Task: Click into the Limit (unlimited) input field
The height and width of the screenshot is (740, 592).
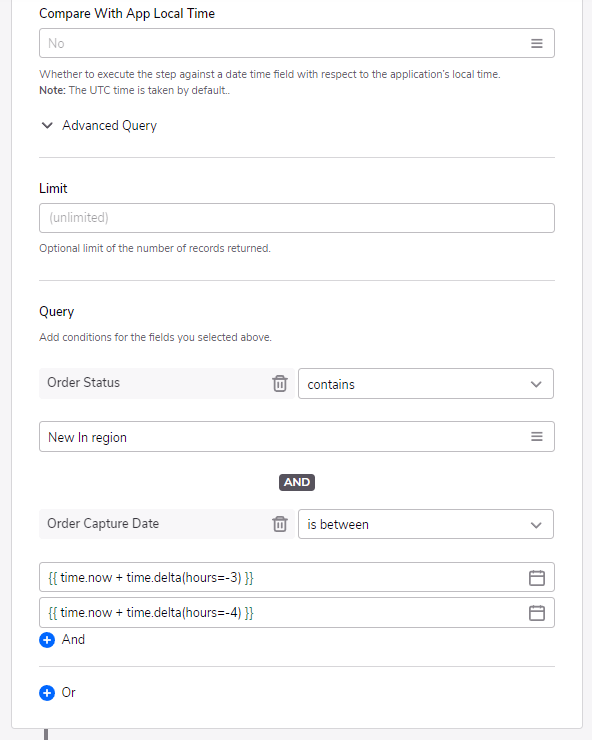Action: tap(296, 218)
